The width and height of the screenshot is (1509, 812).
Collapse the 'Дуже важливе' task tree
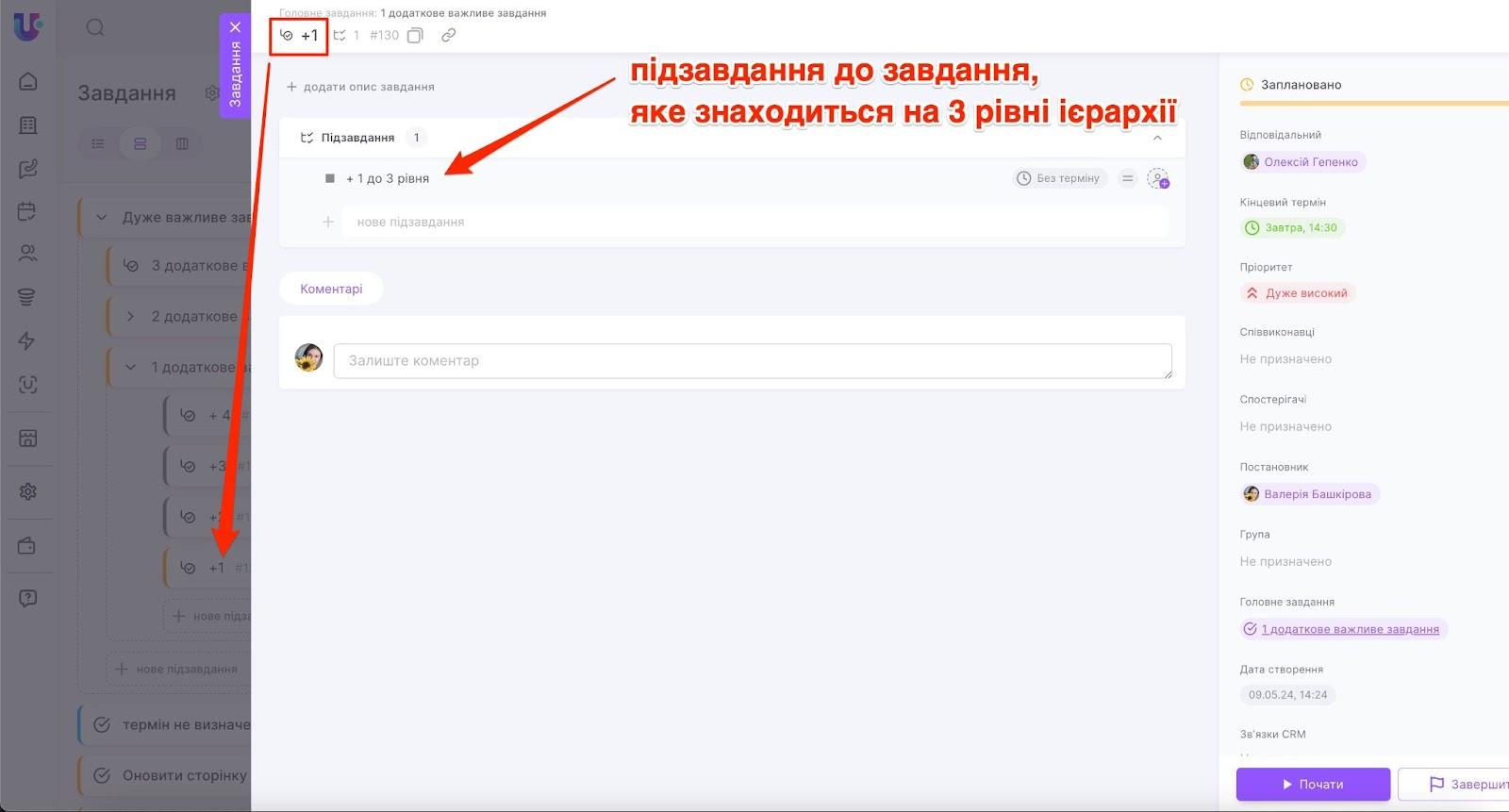102,218
